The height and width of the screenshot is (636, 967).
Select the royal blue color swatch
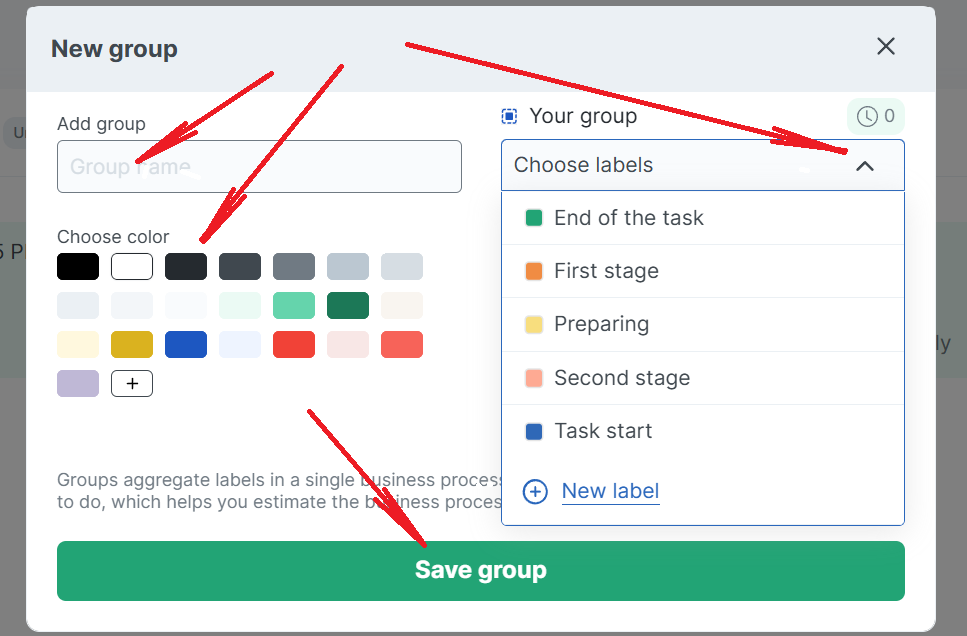tap(186, 344)
